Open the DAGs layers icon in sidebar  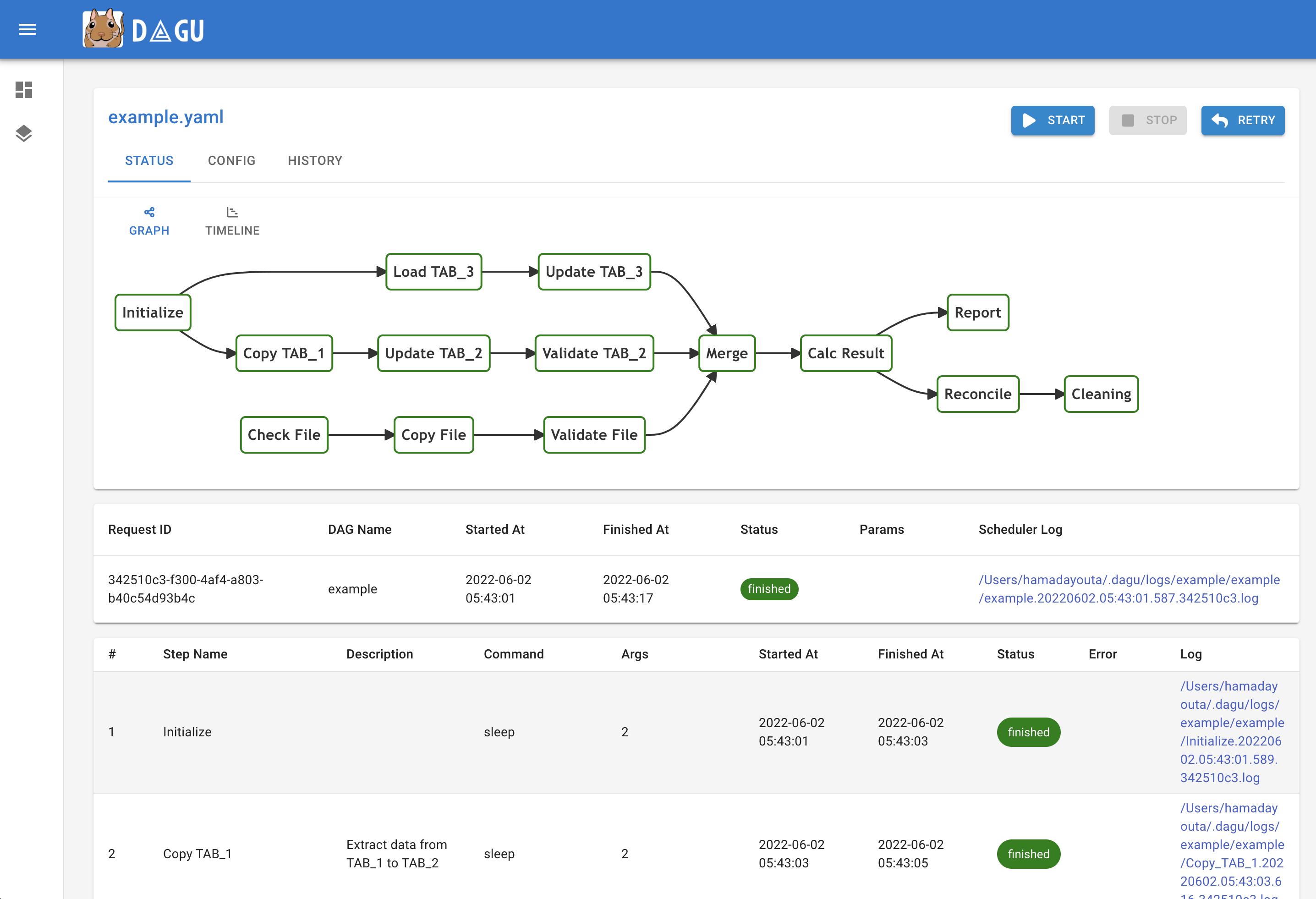coord(24,134)
